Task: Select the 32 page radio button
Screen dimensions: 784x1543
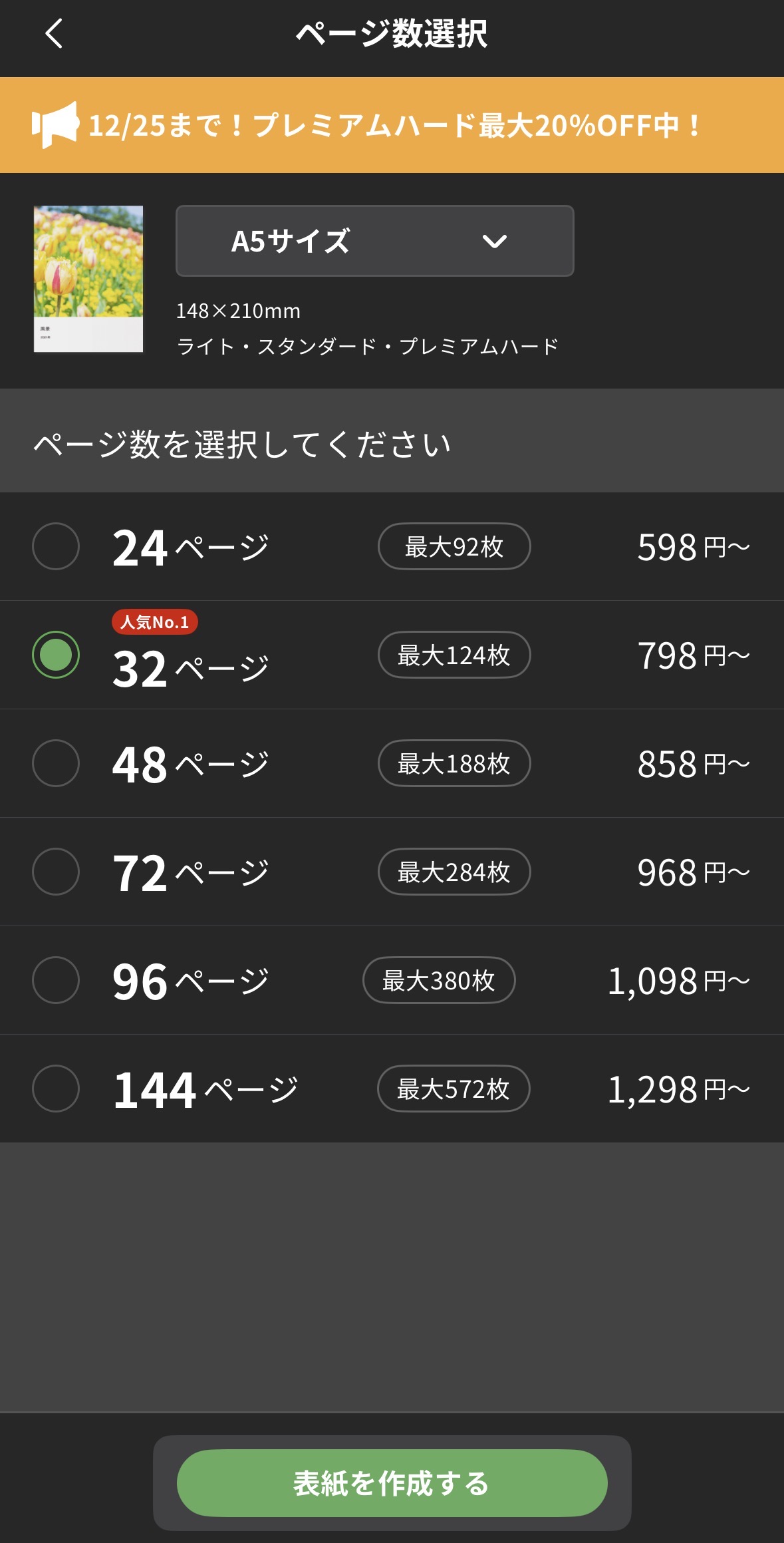Action: tap(56, 655)
